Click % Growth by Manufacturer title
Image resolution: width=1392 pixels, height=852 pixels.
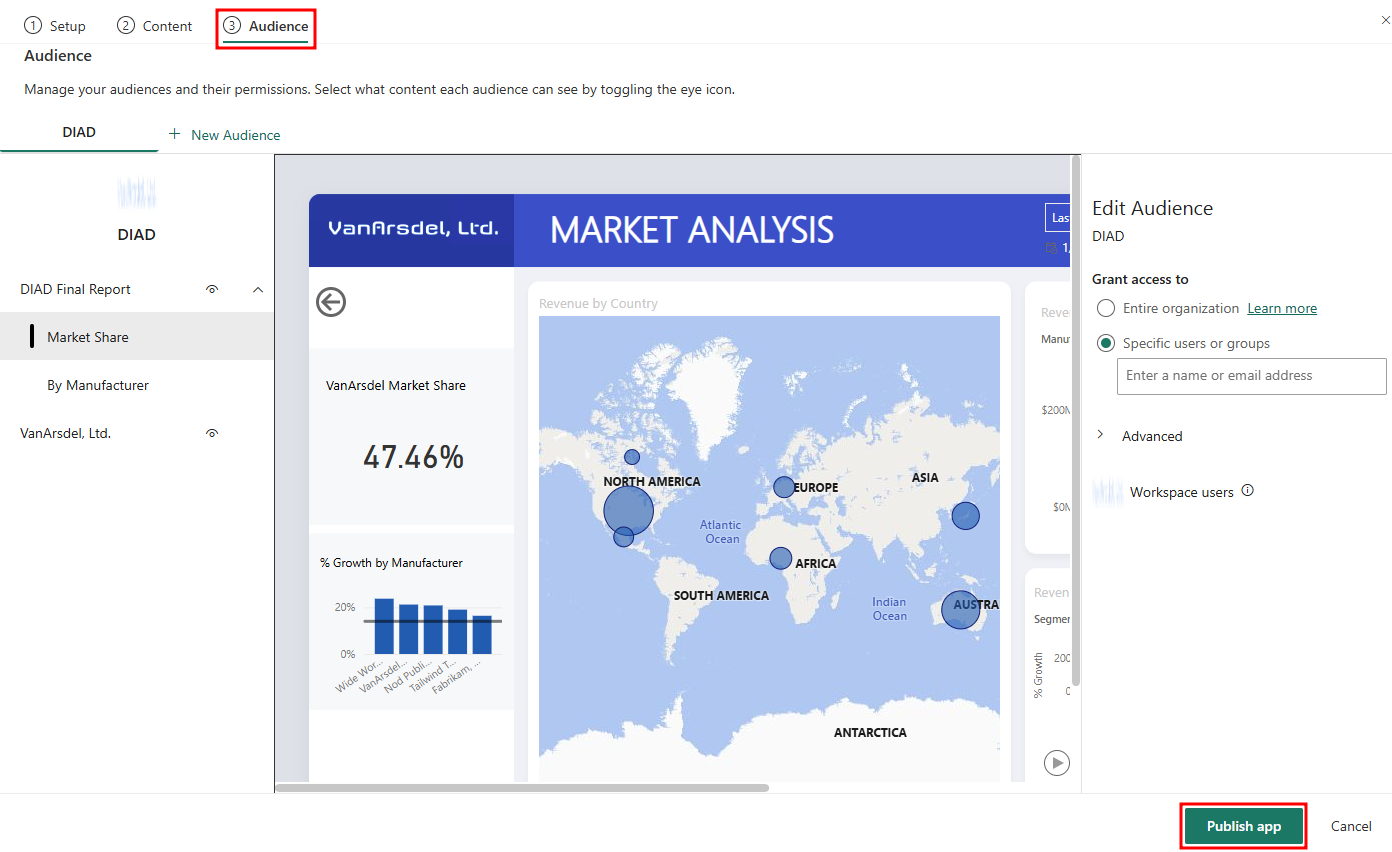(x=391, y=563)
